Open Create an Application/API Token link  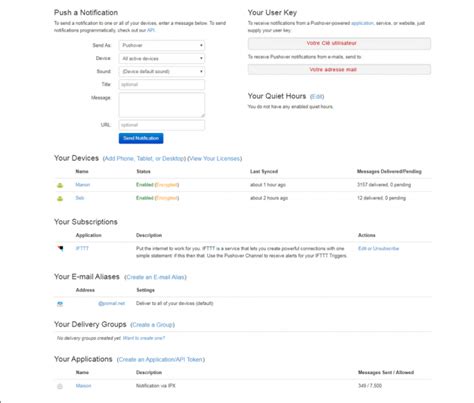click(161, 359)
